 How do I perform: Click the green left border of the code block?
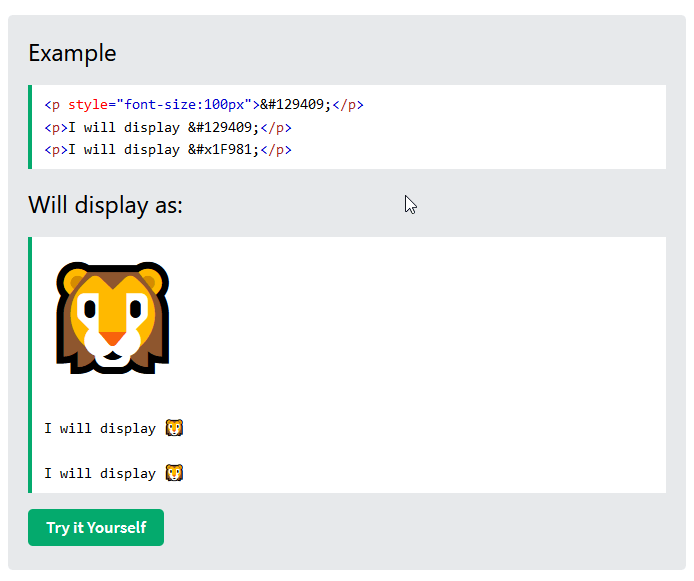point(30,127)
